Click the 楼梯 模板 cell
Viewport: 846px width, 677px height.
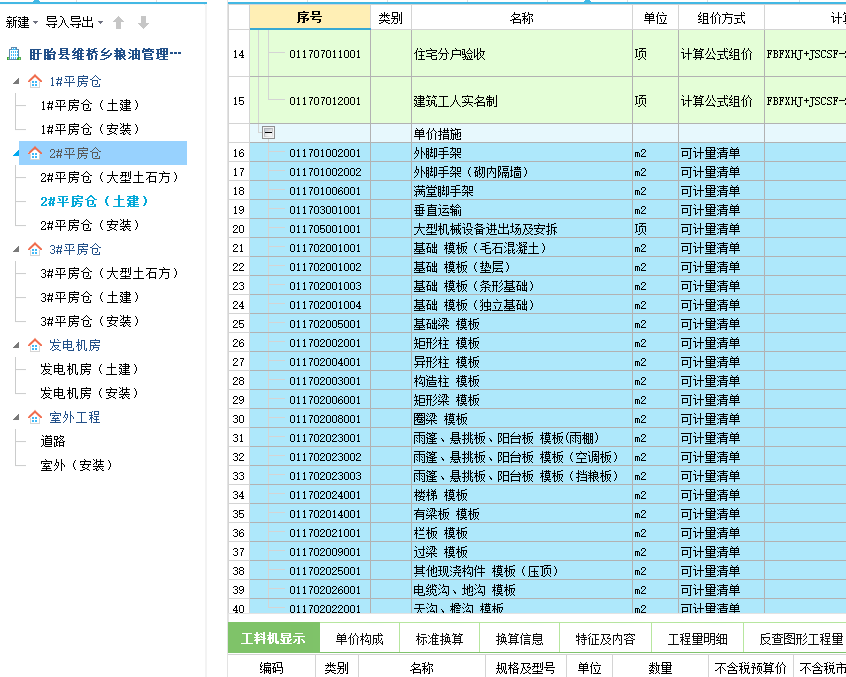522,495
